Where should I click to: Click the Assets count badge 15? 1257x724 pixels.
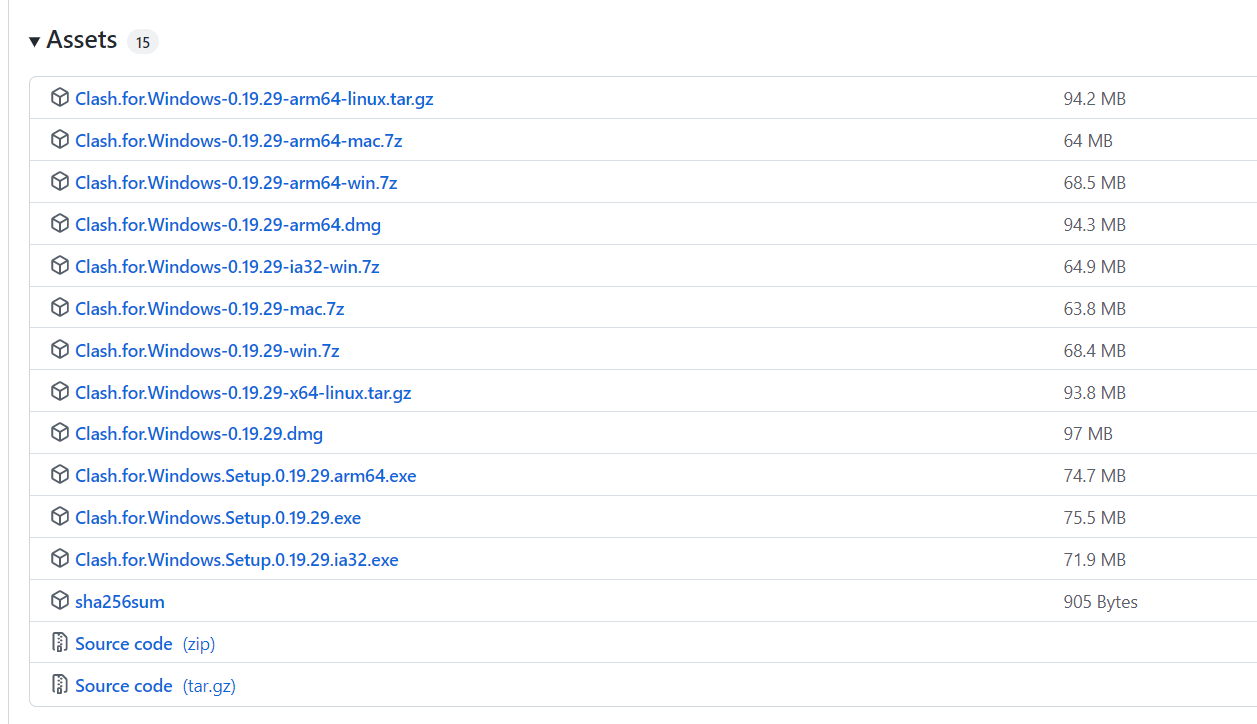[142, 42]
